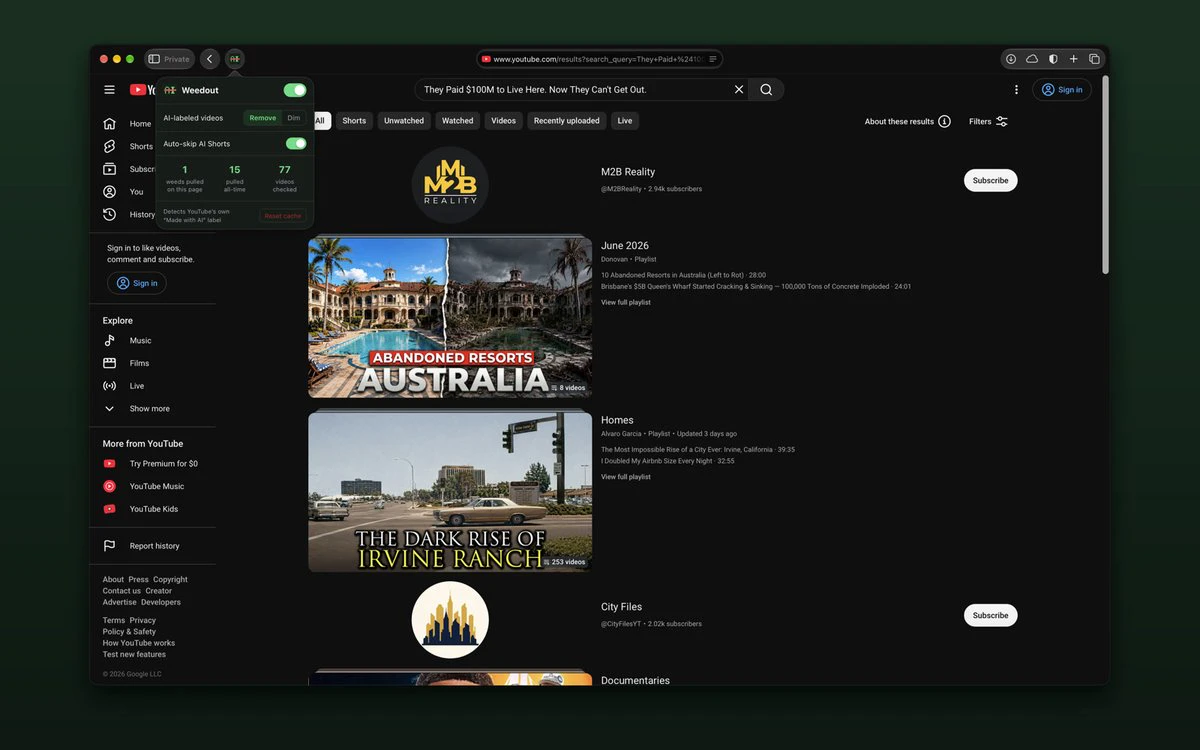Image resolution: width=1200 pixels, height=750 pixels.
Task: Open How YouTube works footer link
Action: pos(139,643)
